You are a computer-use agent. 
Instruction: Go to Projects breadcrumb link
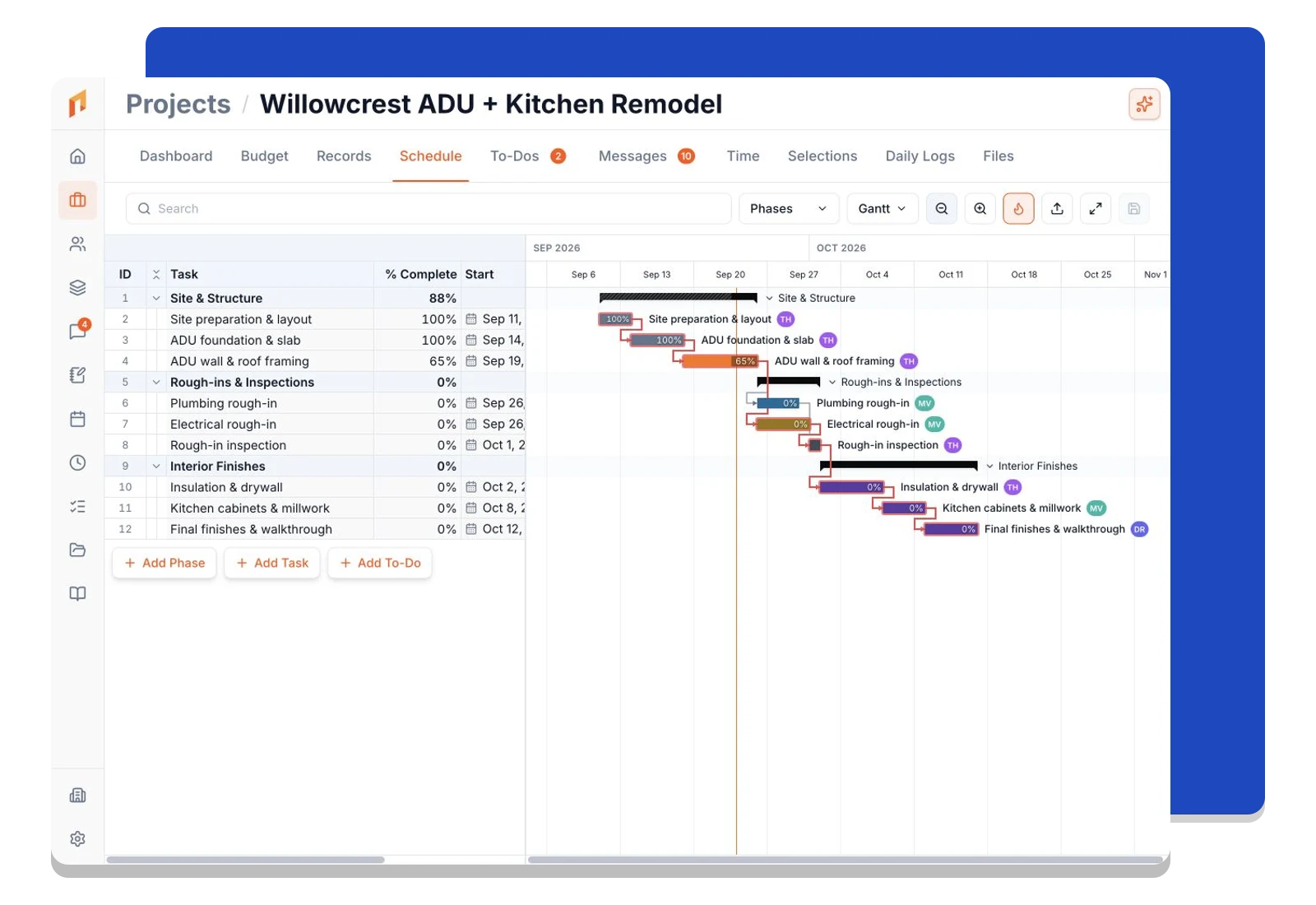(x=178, y=104)
